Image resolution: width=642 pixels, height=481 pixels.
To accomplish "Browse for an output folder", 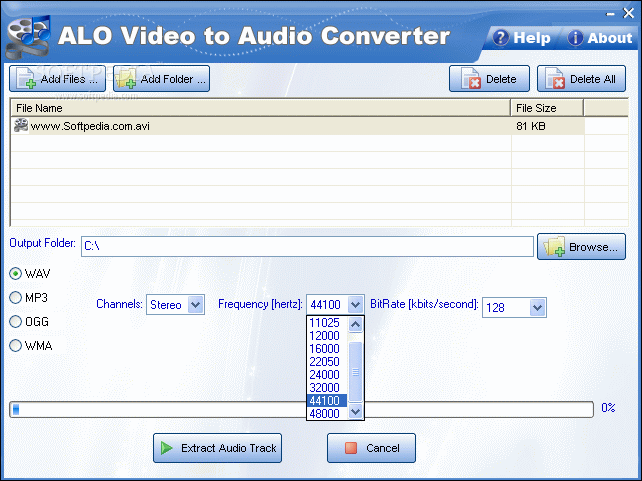I will coord(581,246).
